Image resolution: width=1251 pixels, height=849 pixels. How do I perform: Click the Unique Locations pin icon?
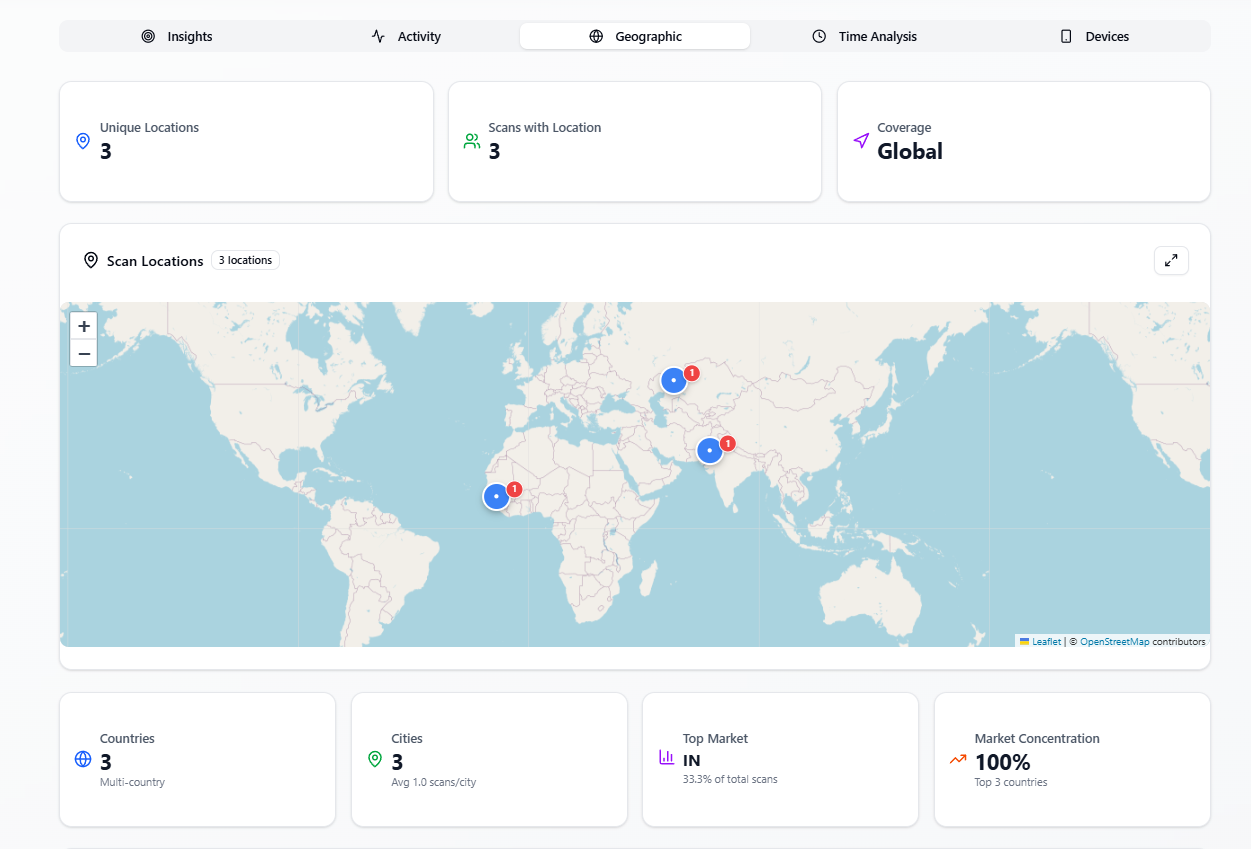click(x=83, y=141)
